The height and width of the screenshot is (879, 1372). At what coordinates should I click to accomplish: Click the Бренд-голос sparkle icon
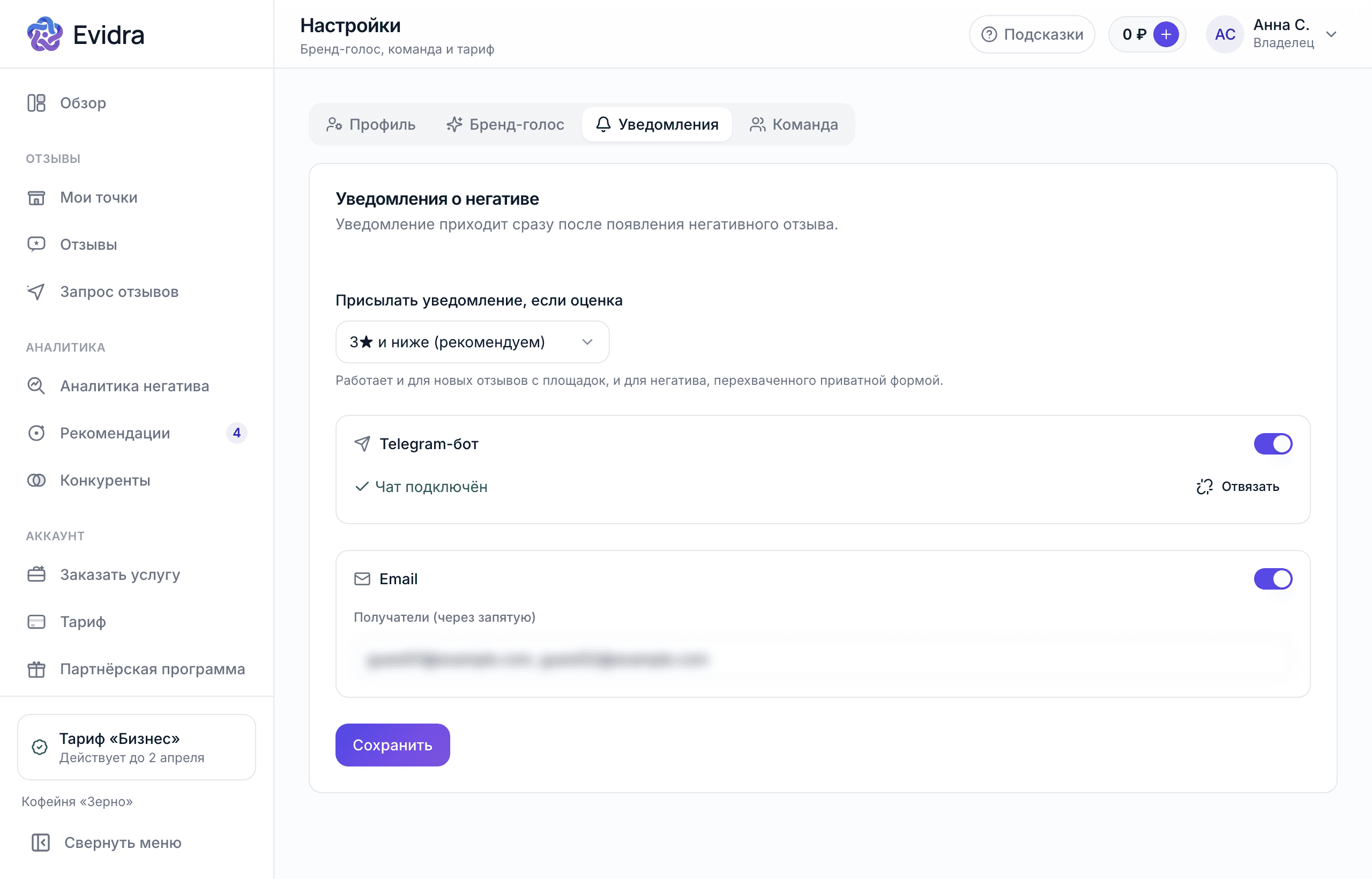(x=454, y=124)
